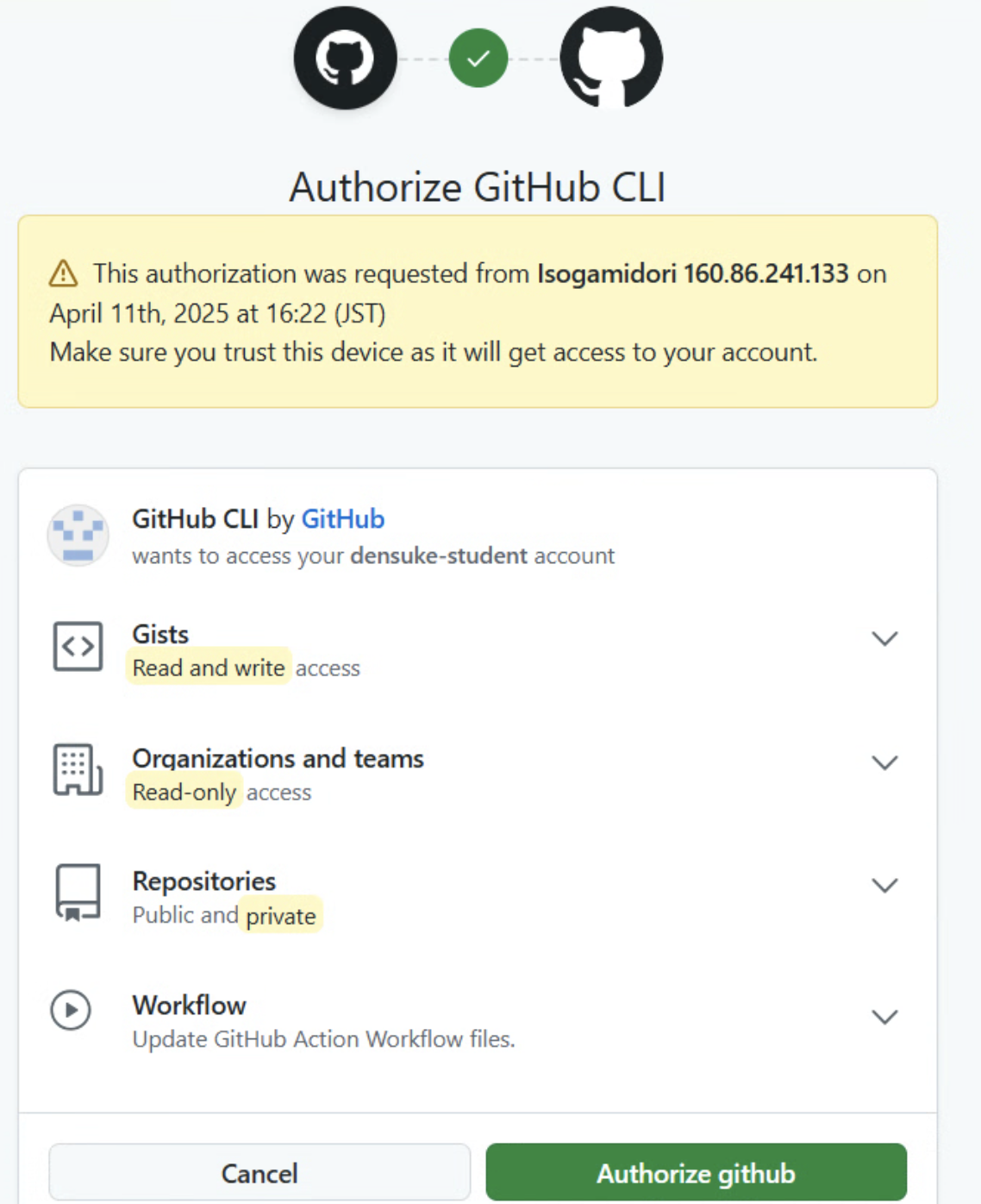
Task: Open the GitHub developer link
Action: click(342, 519)
